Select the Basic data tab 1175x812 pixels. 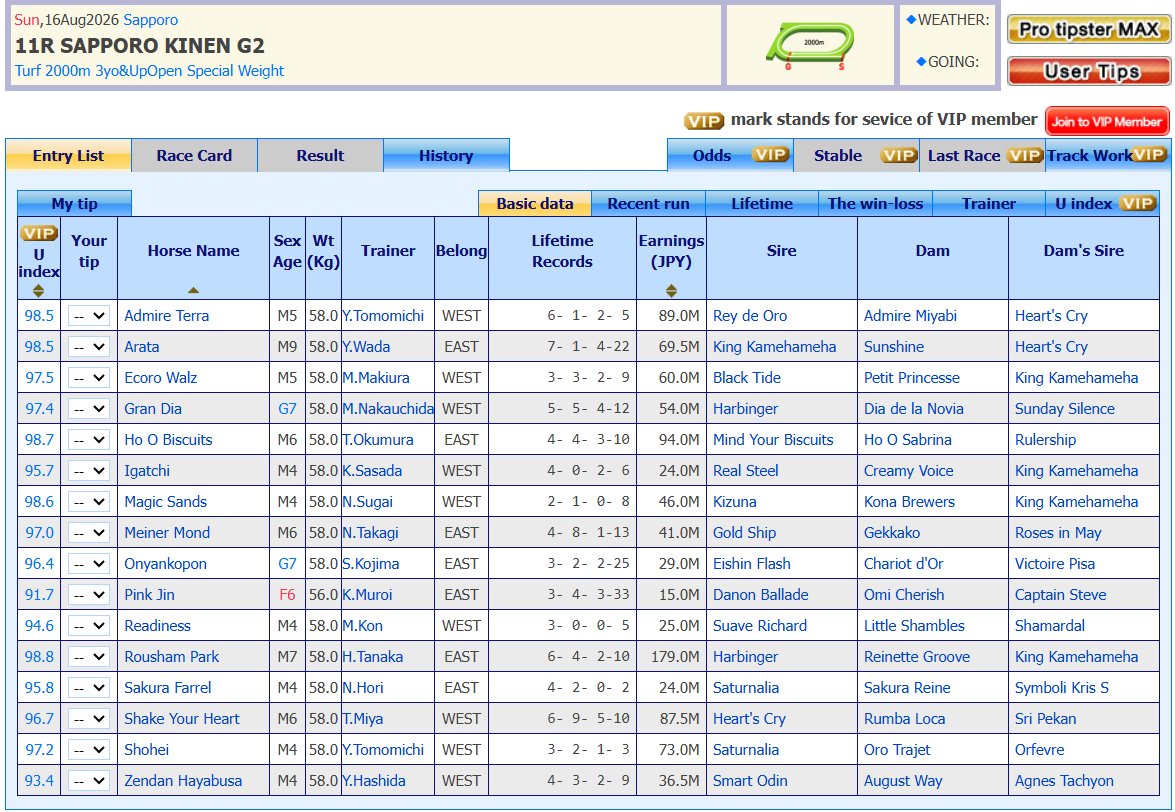(535, 203)
